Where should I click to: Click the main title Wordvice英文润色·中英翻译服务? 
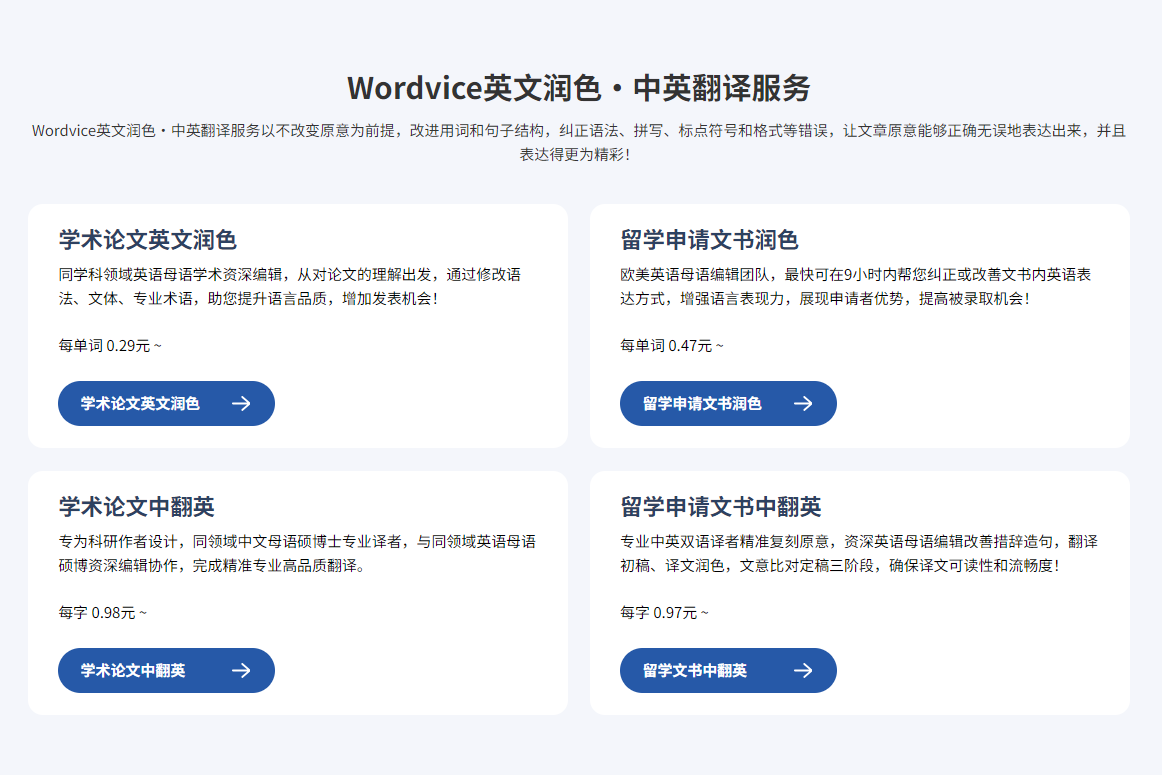click(x=580, y=89)
